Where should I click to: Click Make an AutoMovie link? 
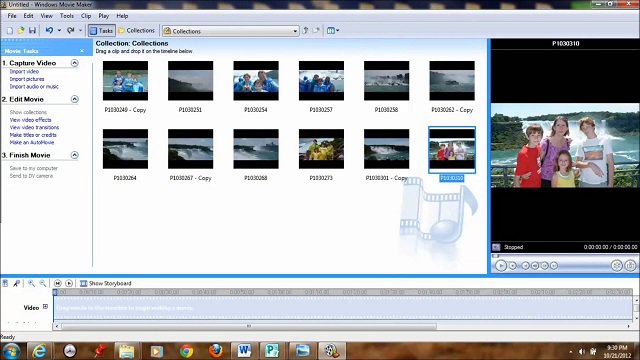point(32,142)
